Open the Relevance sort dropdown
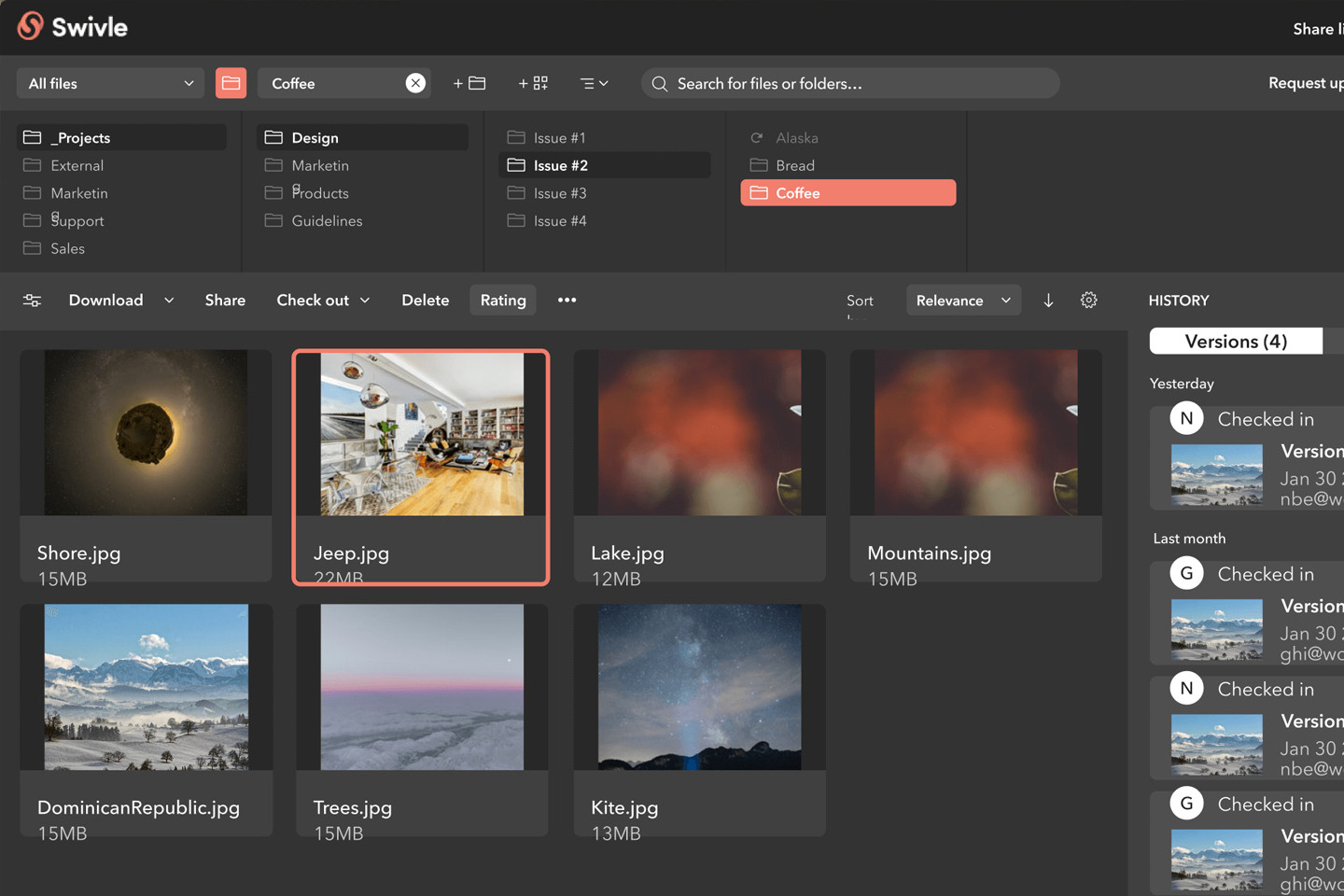This screenshot has width=1344, height=896. coord(962,301)
